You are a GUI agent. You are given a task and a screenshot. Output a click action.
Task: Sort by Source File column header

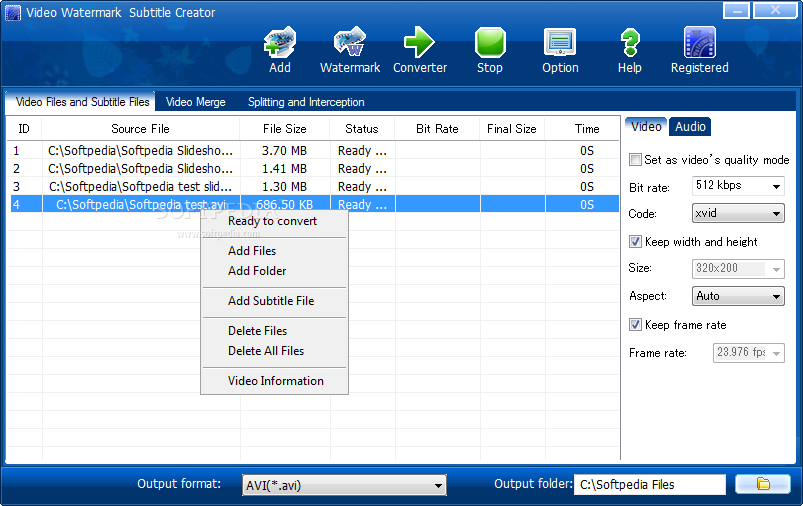(x=140, y=129)
